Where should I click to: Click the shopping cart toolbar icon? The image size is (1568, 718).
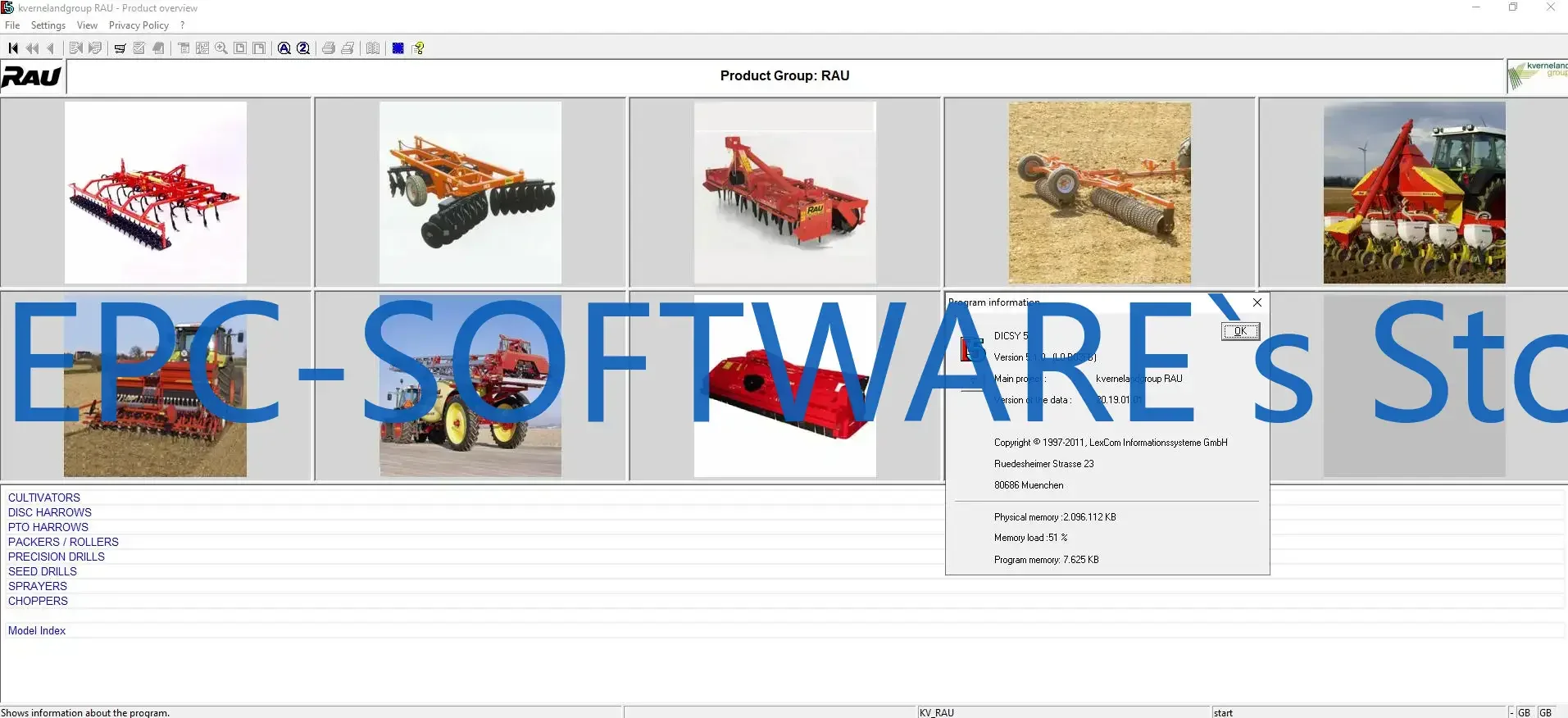(x=120, y=48)
